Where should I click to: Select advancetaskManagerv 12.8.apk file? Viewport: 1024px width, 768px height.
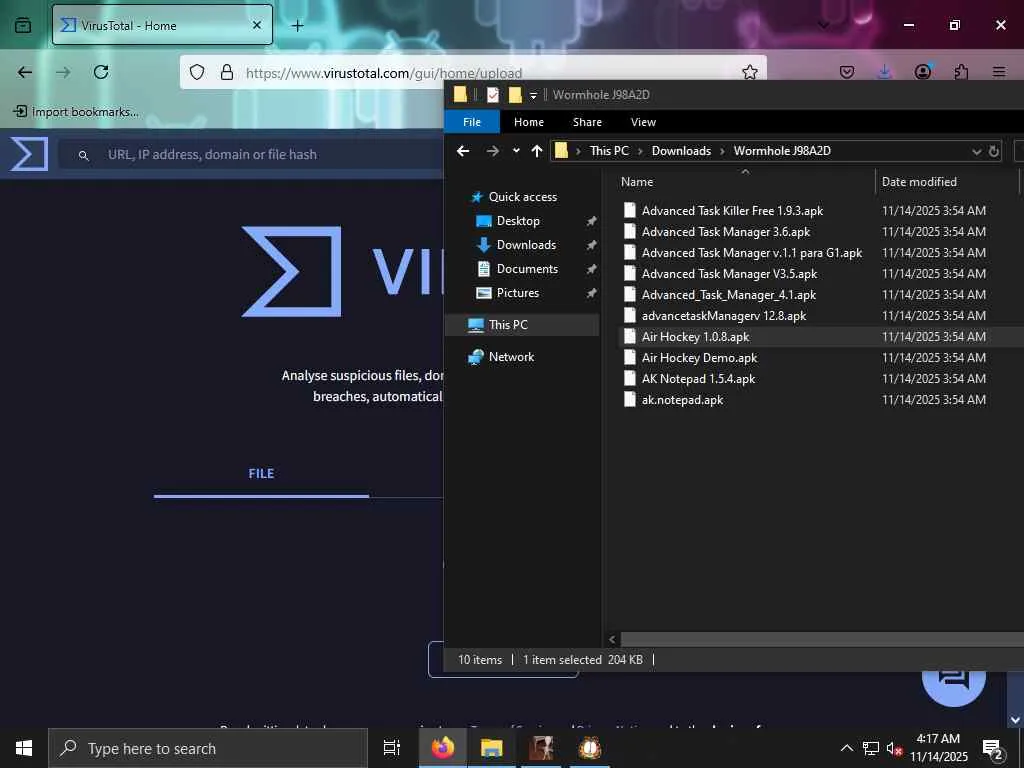(724, 315)
